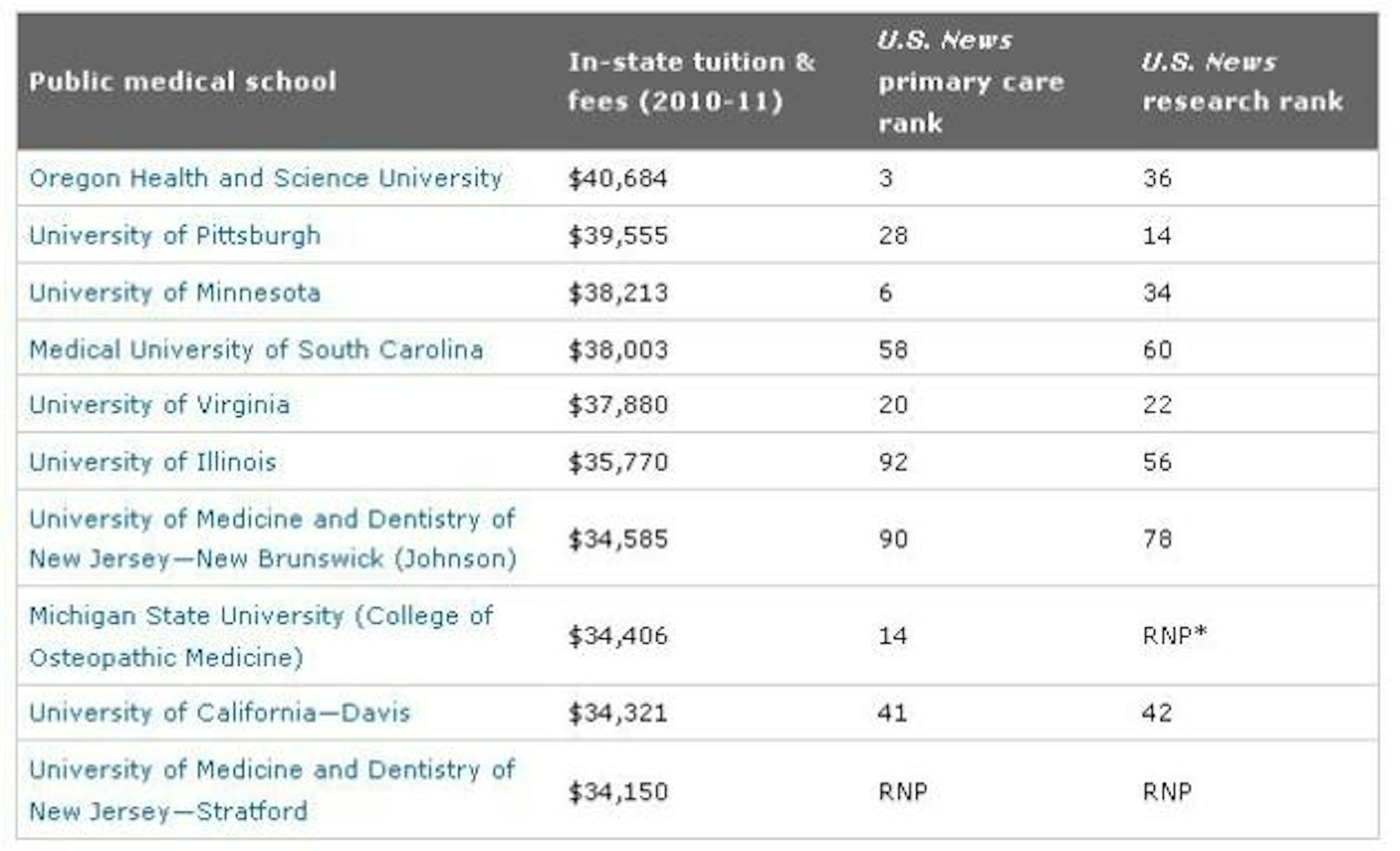Select the $34,150 tuition cell
This screenshot has height=851, width=1400.
(618, 791)
